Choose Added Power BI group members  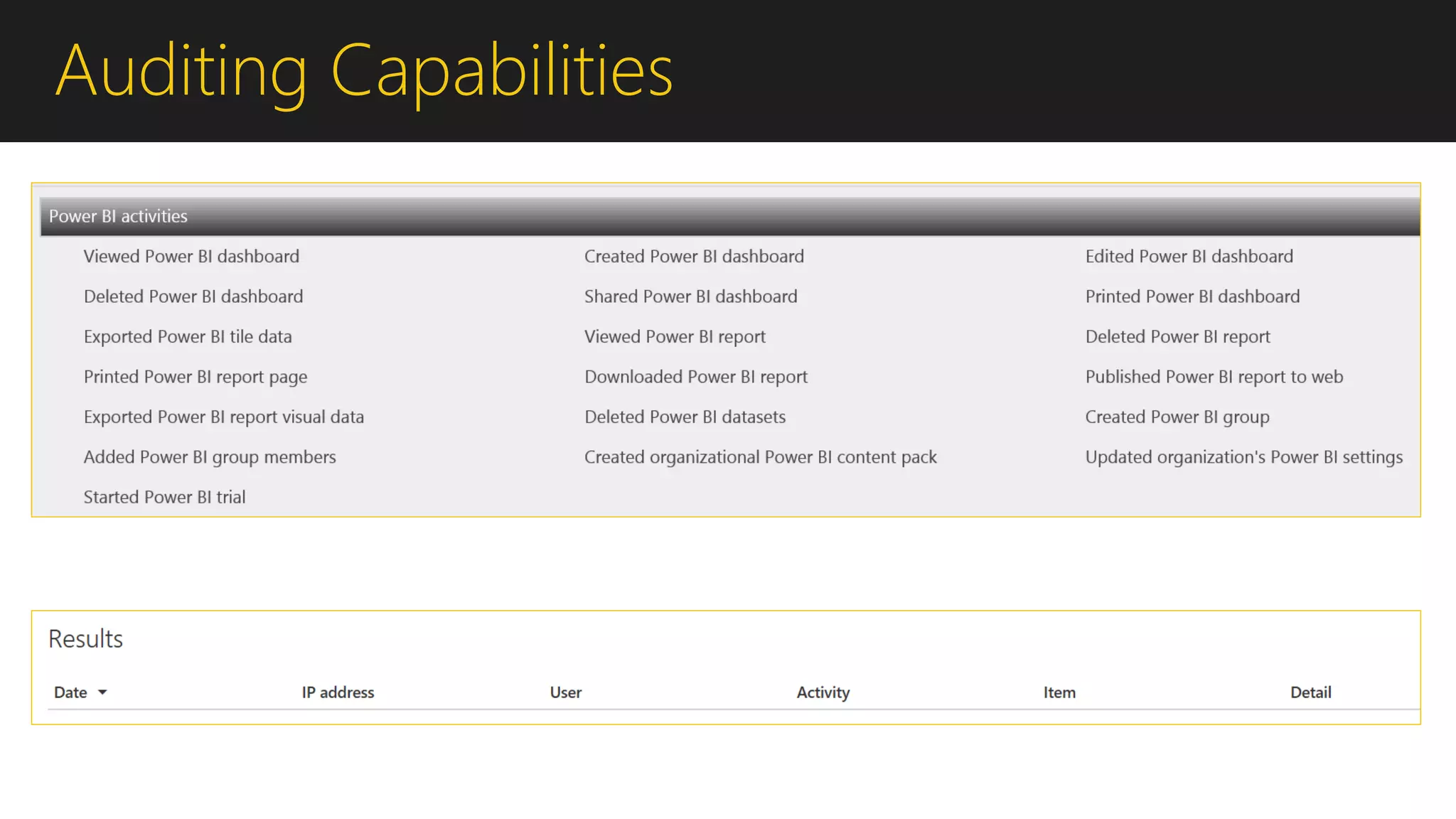pyautogui.click(x=210, y=458)
